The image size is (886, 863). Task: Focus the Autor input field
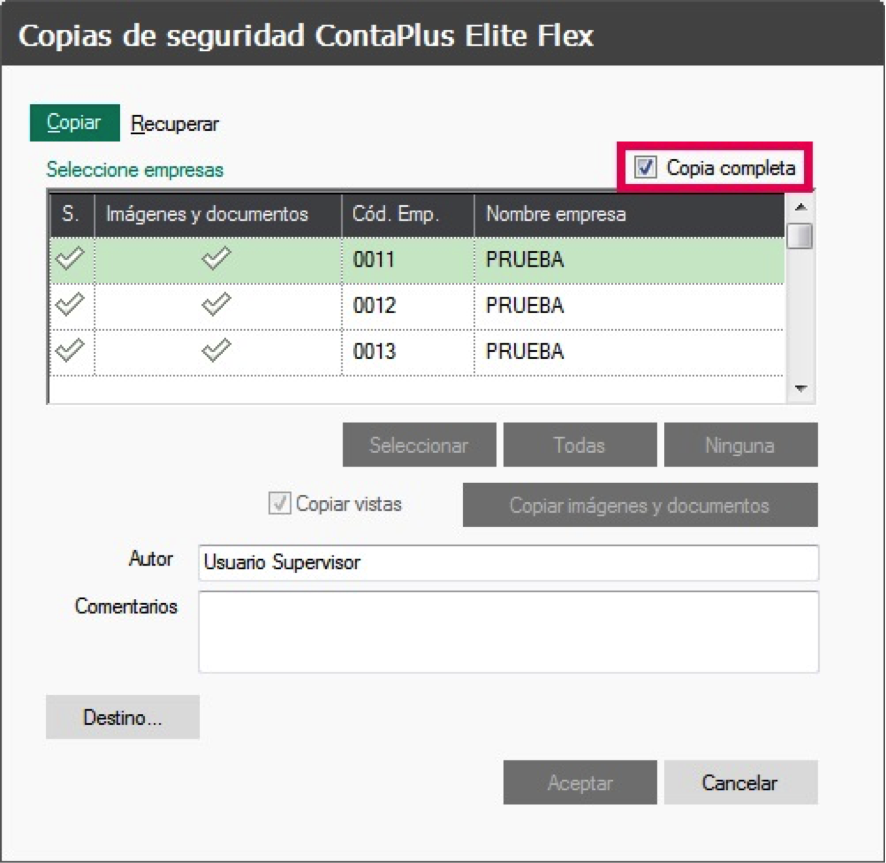(x=508, y=562)
